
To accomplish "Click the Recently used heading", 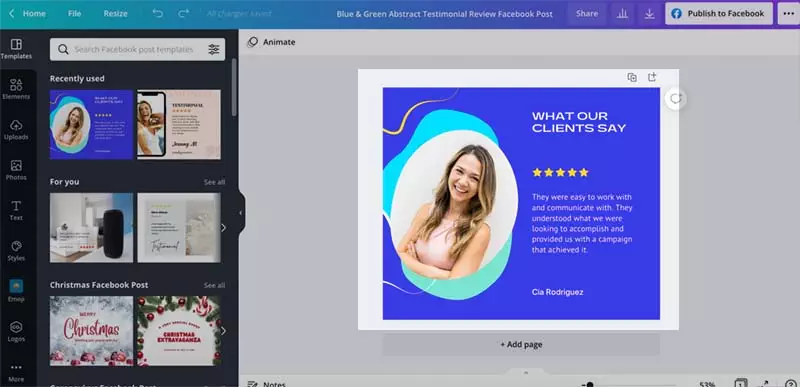I will (77, 79).
